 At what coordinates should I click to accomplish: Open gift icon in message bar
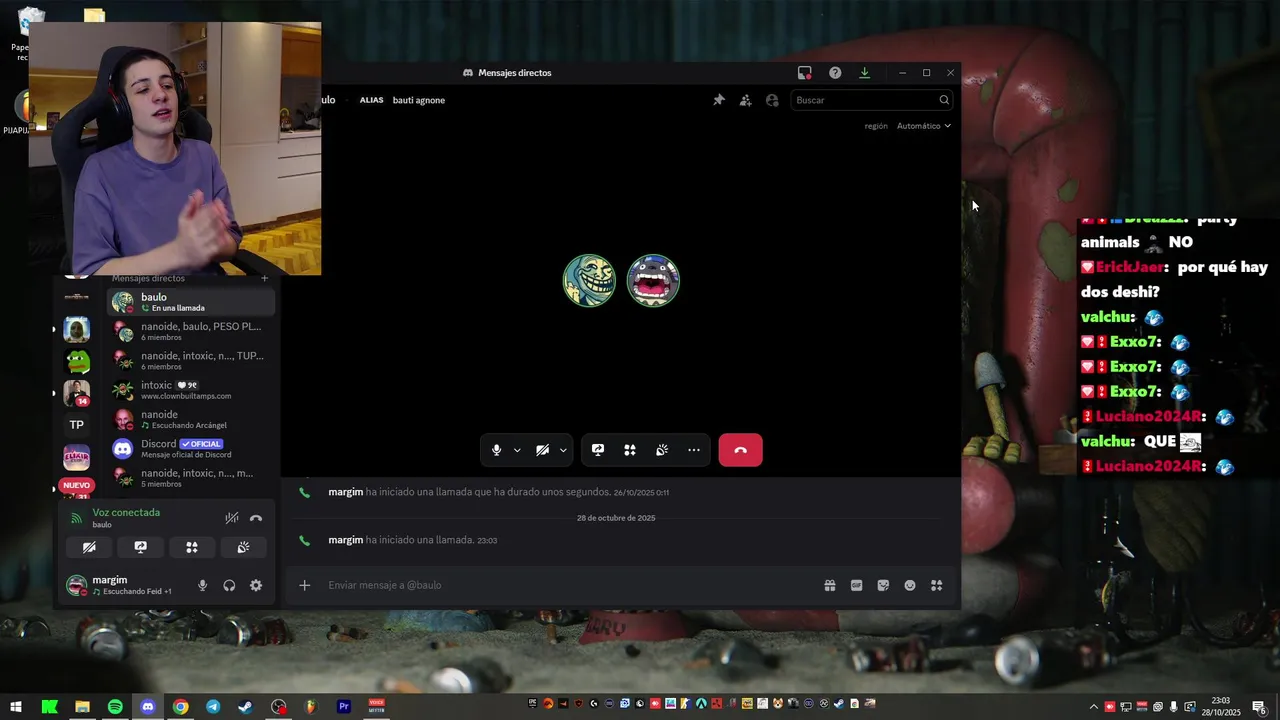point(830,585)
